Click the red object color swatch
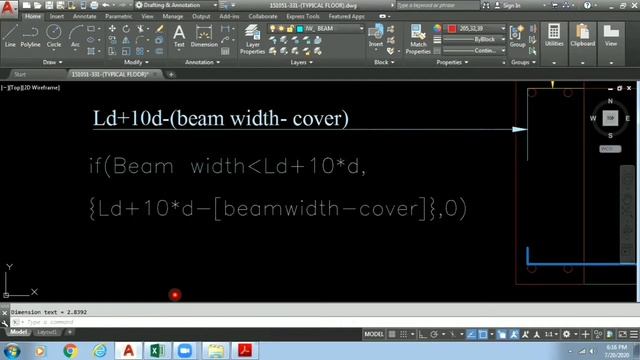The image size is (640, 360). point(452,29)
